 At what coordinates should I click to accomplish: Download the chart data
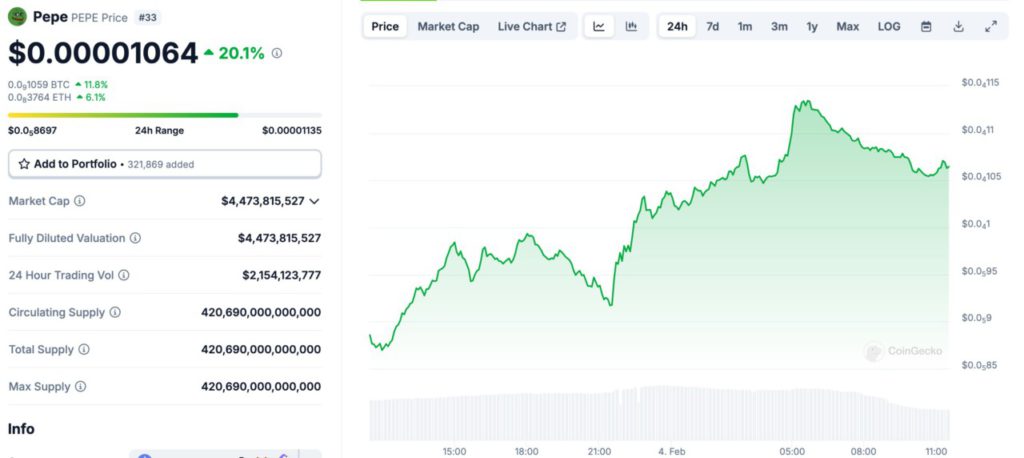pyautogui.click(x=958, y=27)
